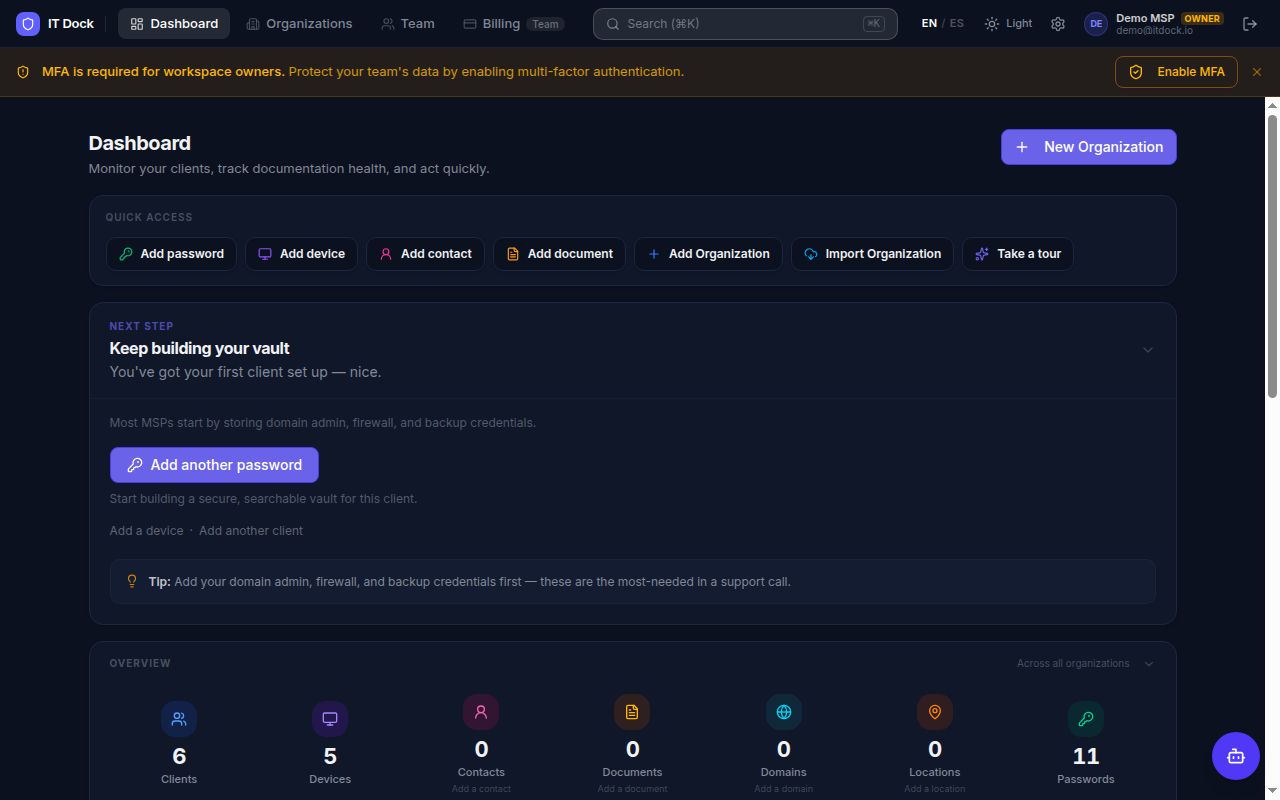The image size is (1280, 800).
Task: Go to the Organizations tab
Action: (x=299, y=24)
